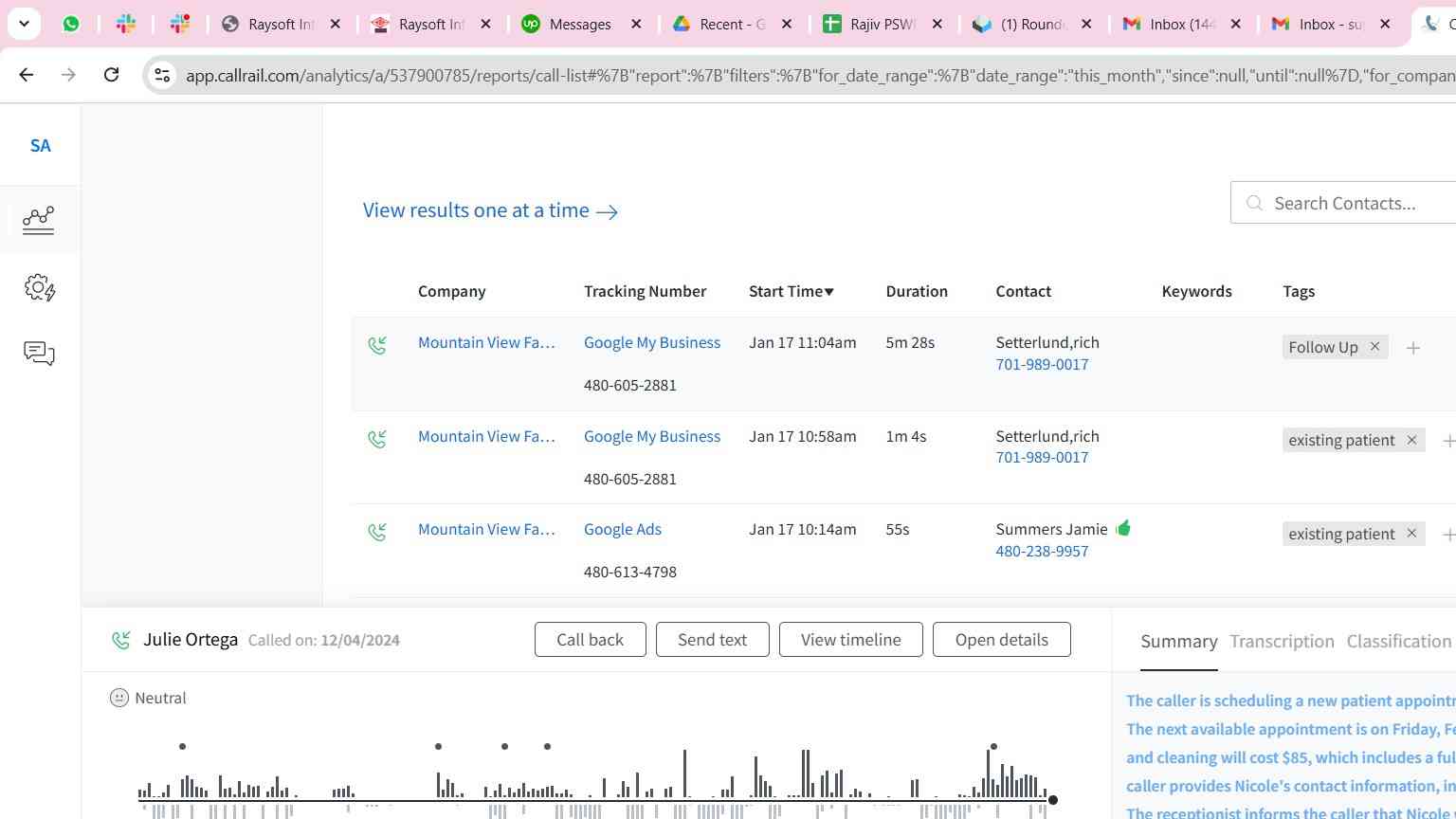Click the inbound call icon for 10:14am row
Viewport: 1456px width, 819px height.
[x=377, y=532]
